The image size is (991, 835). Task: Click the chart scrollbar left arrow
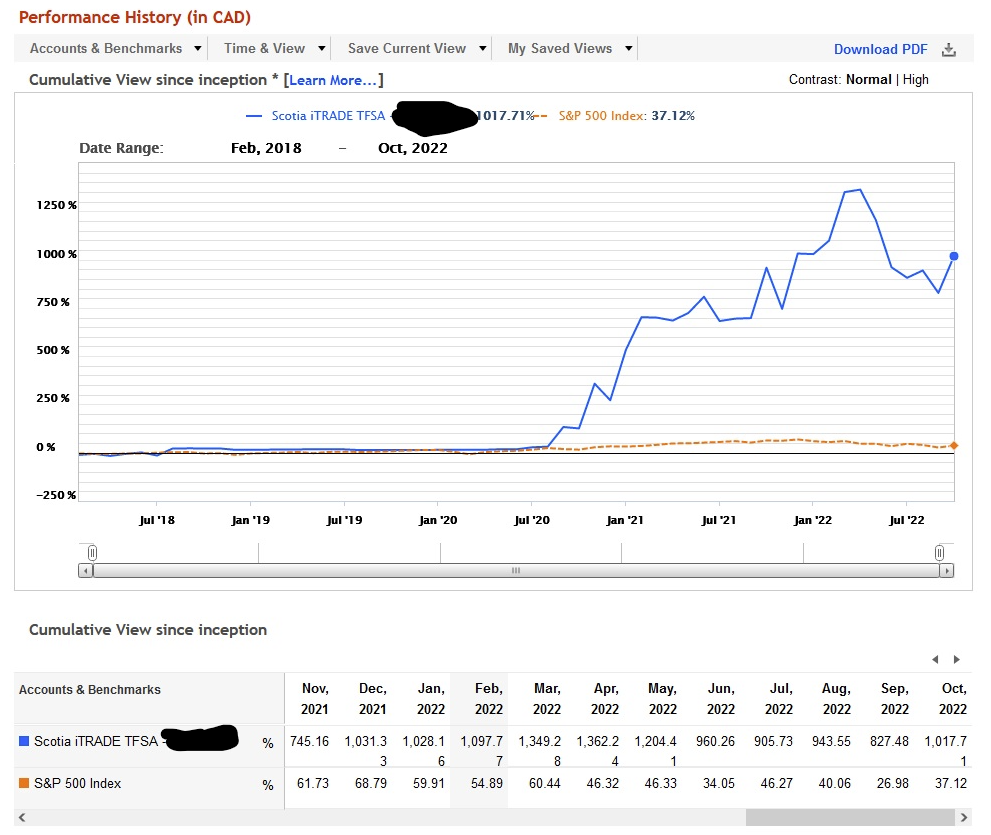click(x=85, y=571)
